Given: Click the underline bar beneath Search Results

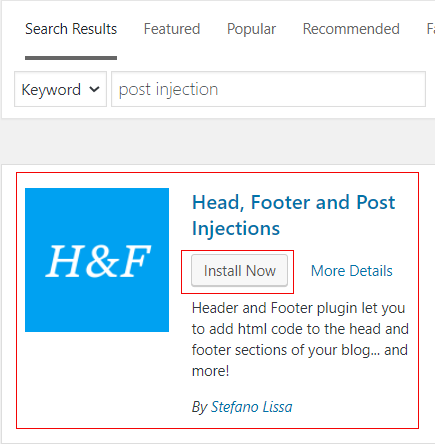Looking at the screenshot, I should (71, 58).
